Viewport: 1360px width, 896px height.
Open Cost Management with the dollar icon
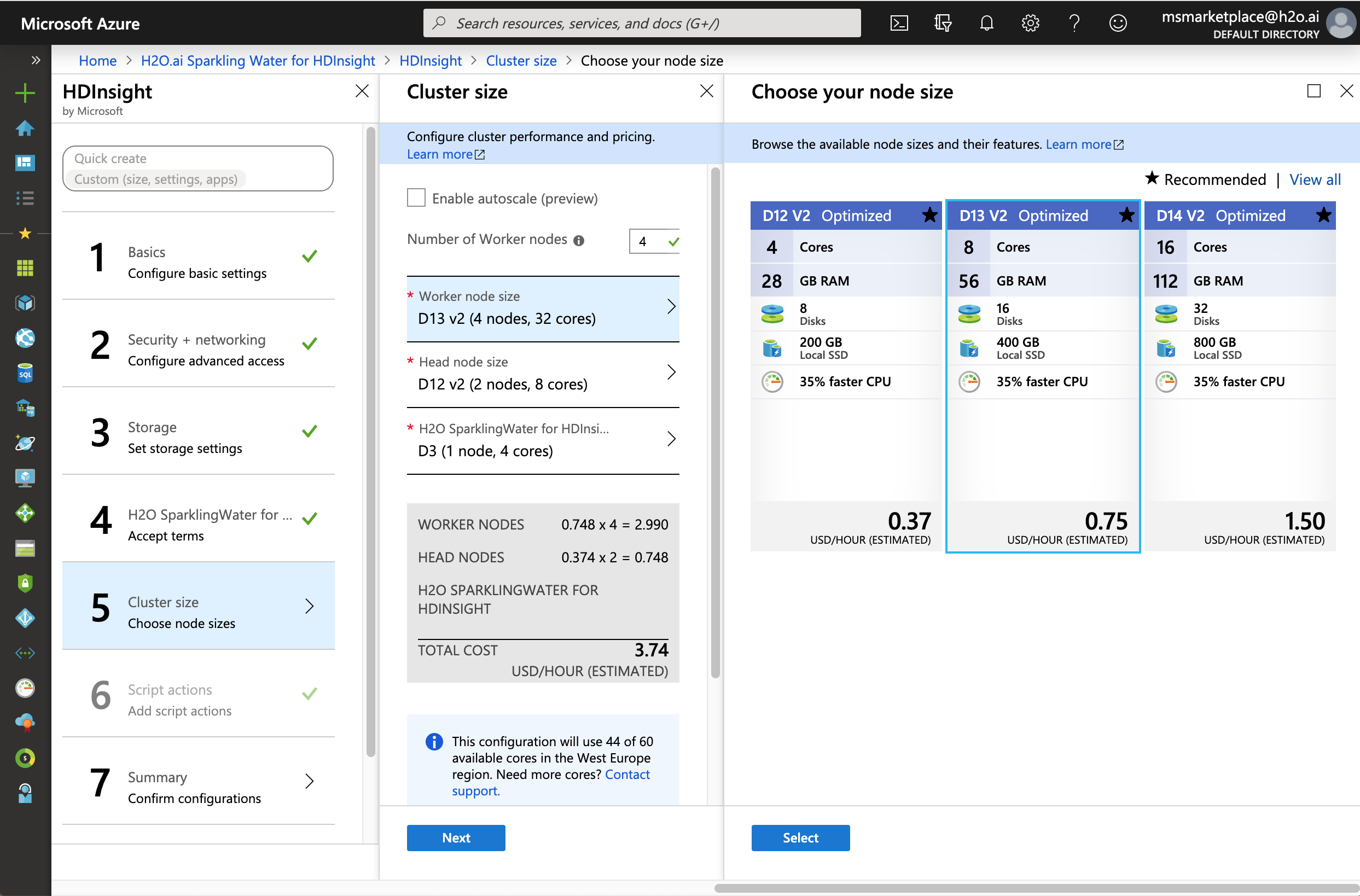[25, 758]
